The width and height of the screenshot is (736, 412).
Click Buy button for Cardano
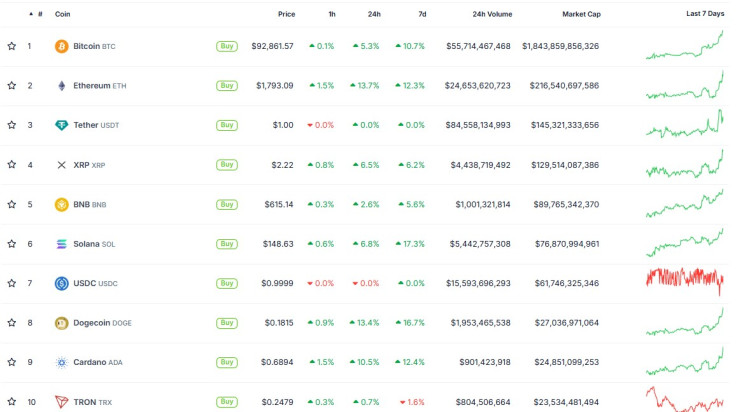227,362
